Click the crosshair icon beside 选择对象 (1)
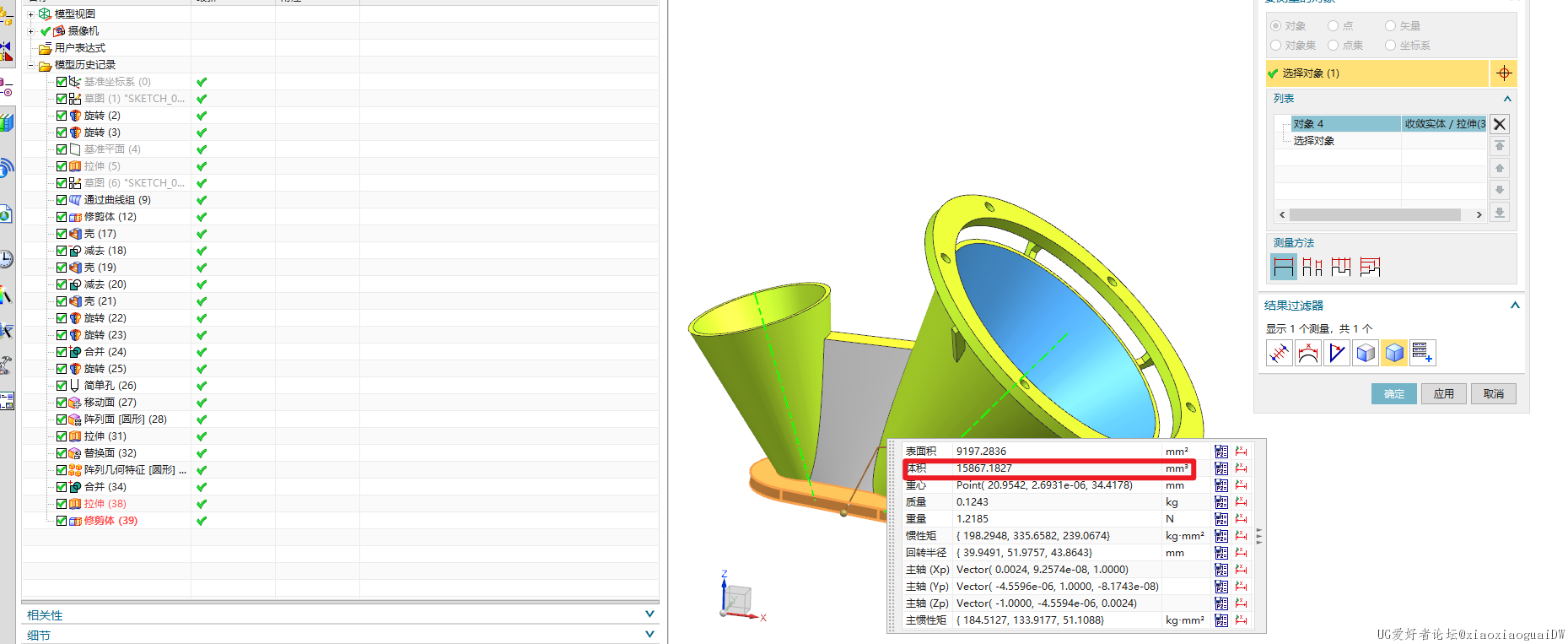The width and height of the screenshot is (1568, 644). tap(1504, 73)
